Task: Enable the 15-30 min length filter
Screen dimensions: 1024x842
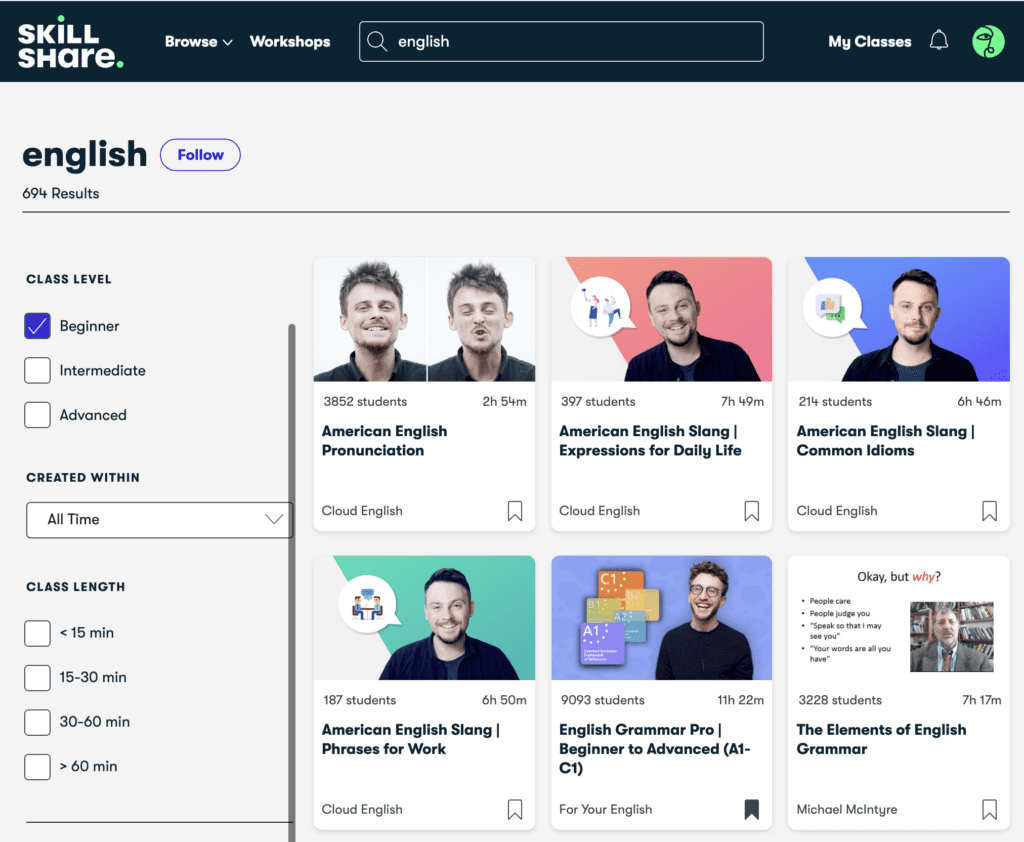Action: (37, 677)
